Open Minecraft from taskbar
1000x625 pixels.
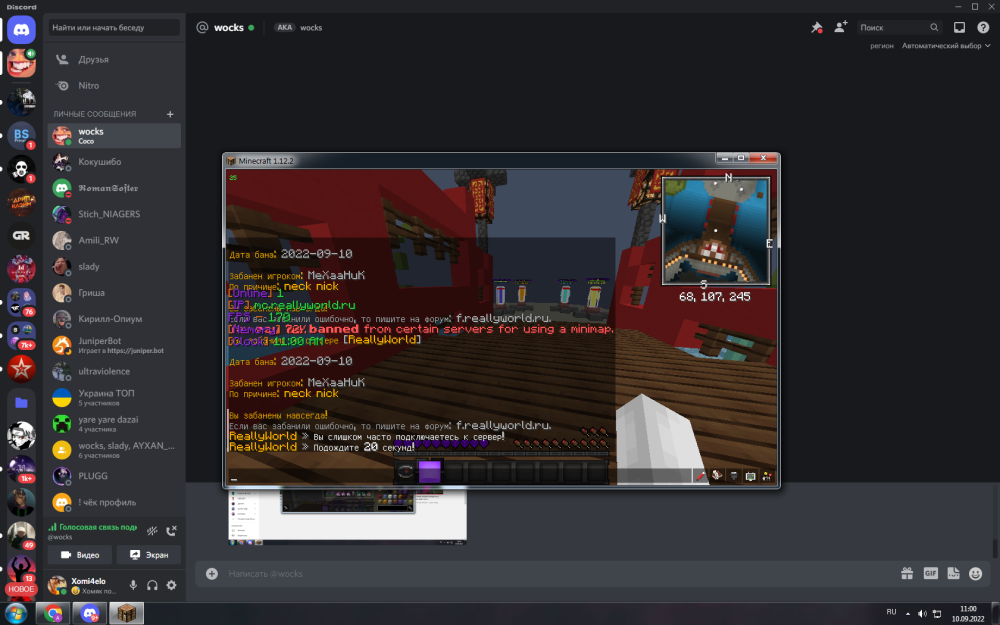[126, 614]
